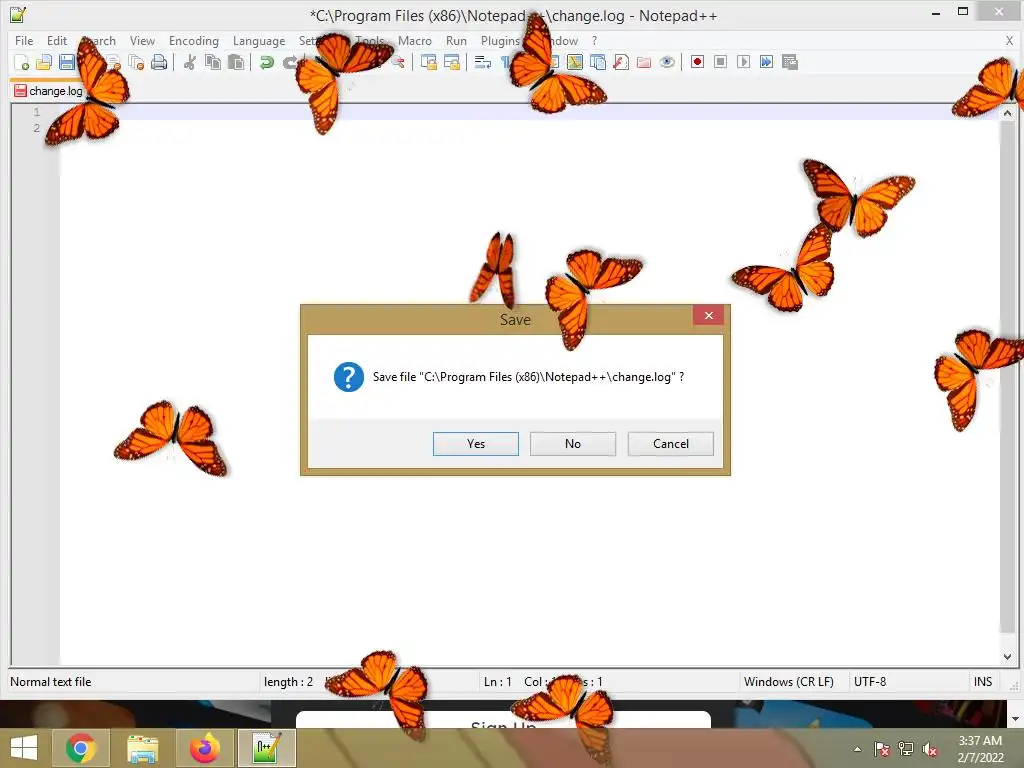This screenshot has height=768, width=1024.
Task: Click line number 2 in the margin
Action: pos(37,128)
